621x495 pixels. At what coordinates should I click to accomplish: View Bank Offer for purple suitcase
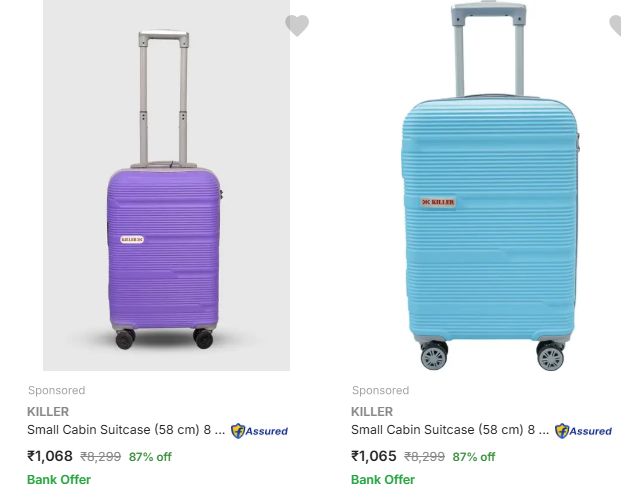59,480
